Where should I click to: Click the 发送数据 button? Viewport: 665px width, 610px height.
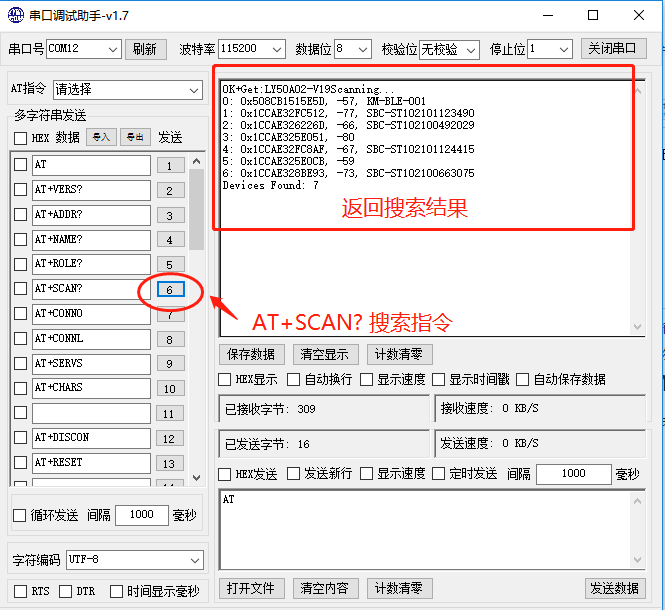pos(614,588)
